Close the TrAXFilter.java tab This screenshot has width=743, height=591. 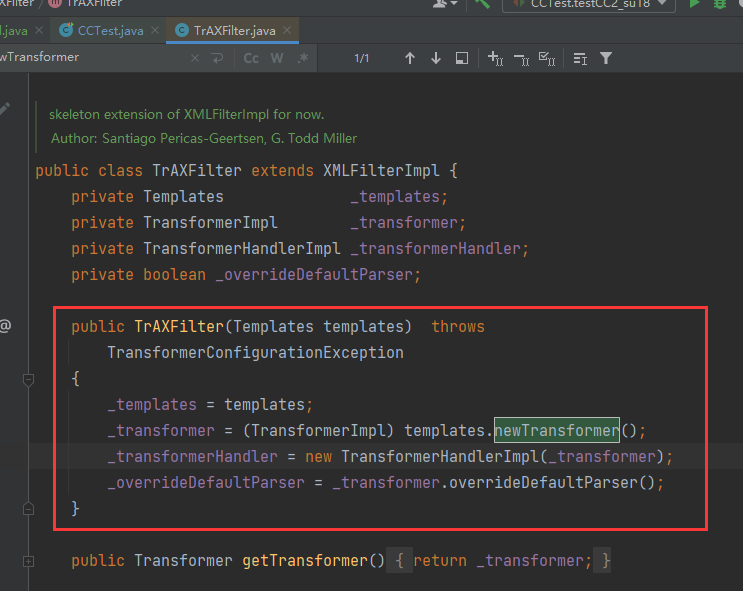click(287, 30)
